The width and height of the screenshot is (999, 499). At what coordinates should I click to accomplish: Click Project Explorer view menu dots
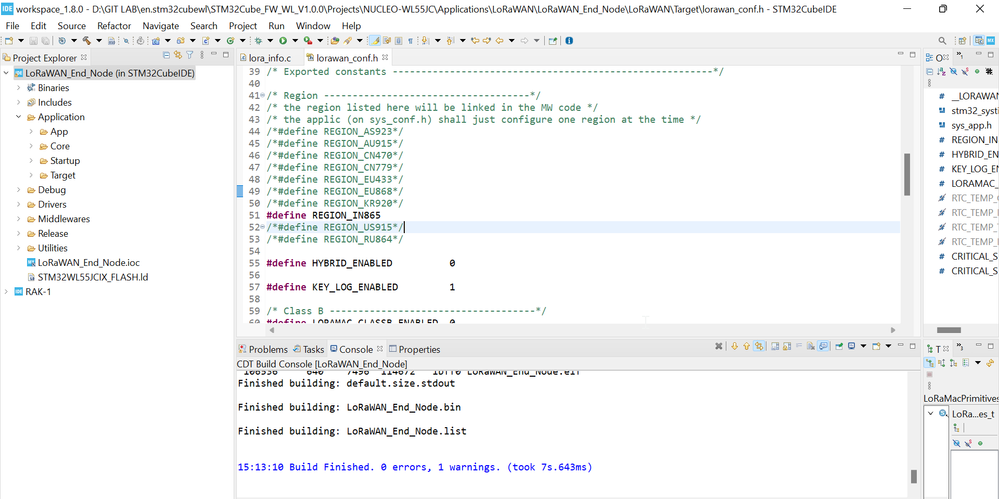click(201, 55)
